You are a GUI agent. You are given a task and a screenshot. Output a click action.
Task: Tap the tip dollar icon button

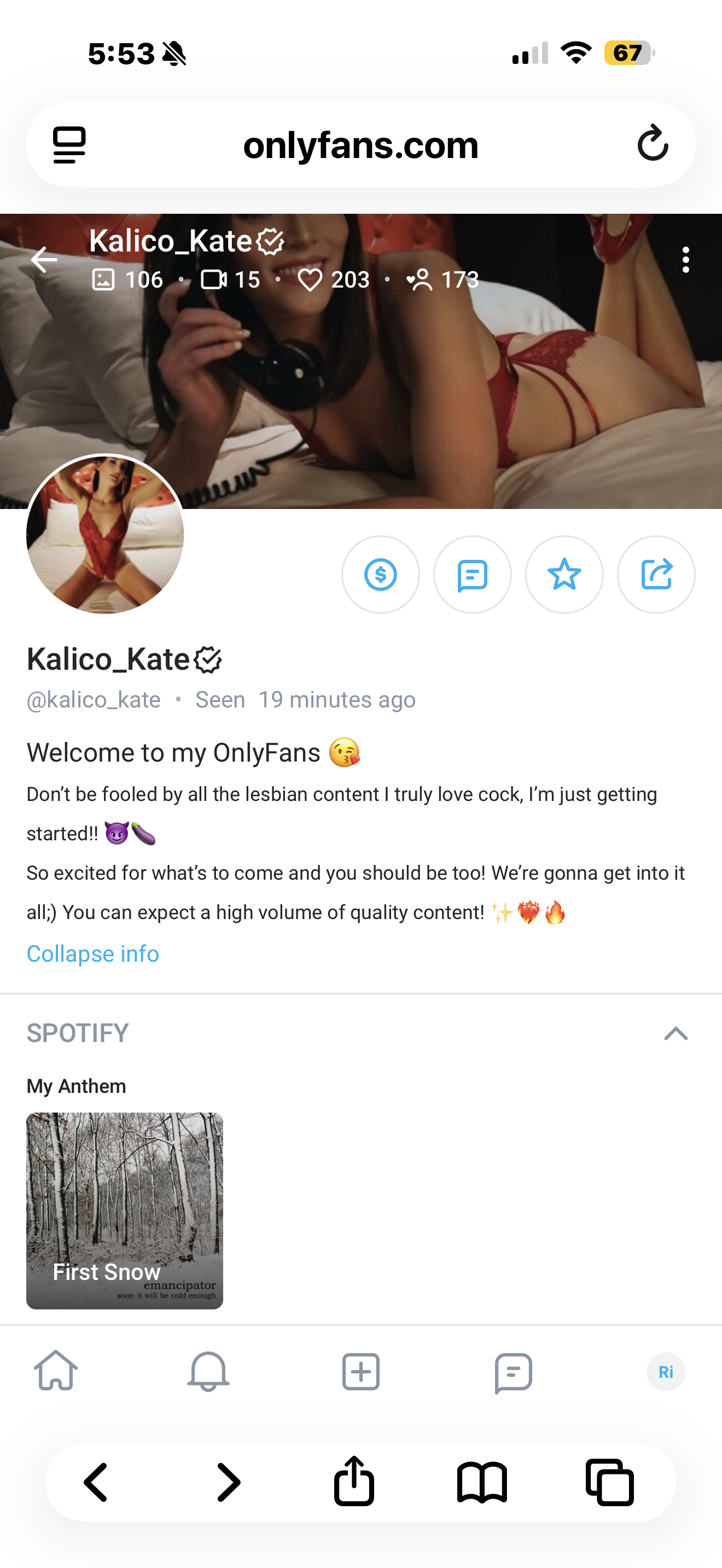(x=381, y=574)
